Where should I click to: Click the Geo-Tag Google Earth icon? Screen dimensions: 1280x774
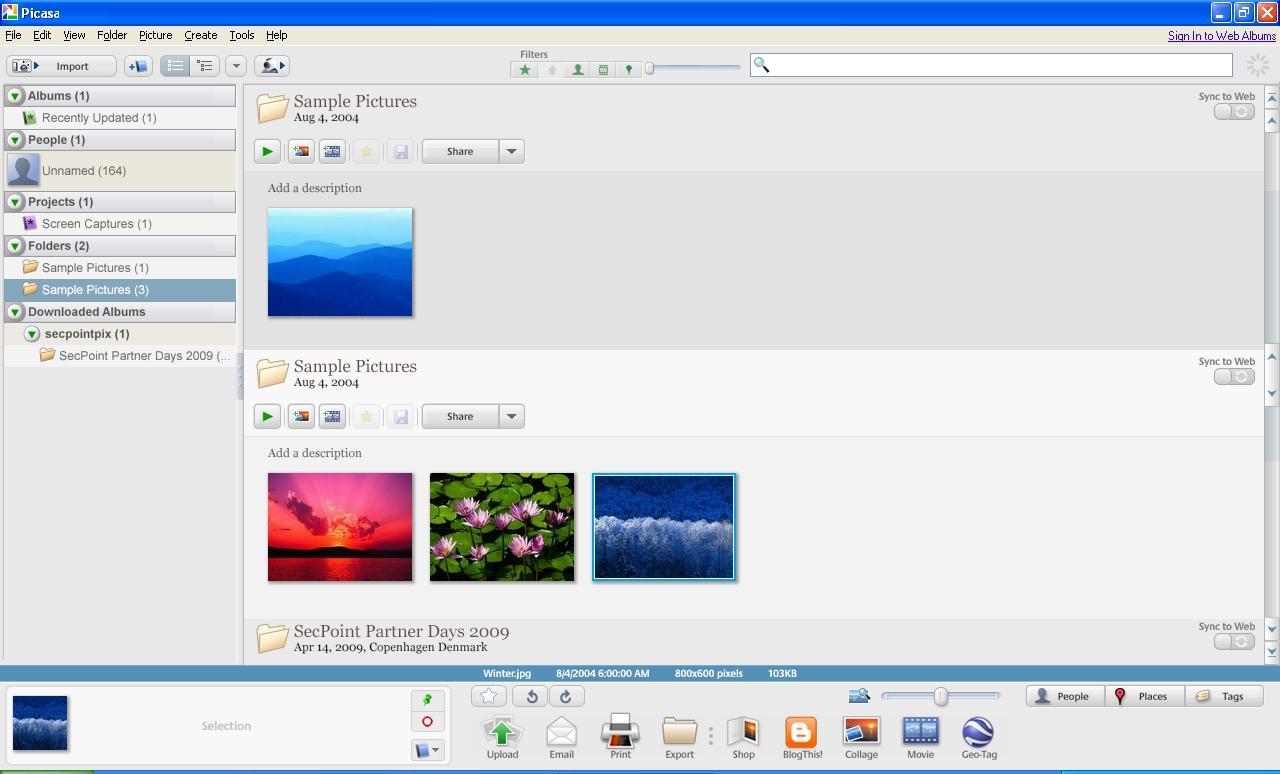[x=977, y=737]
